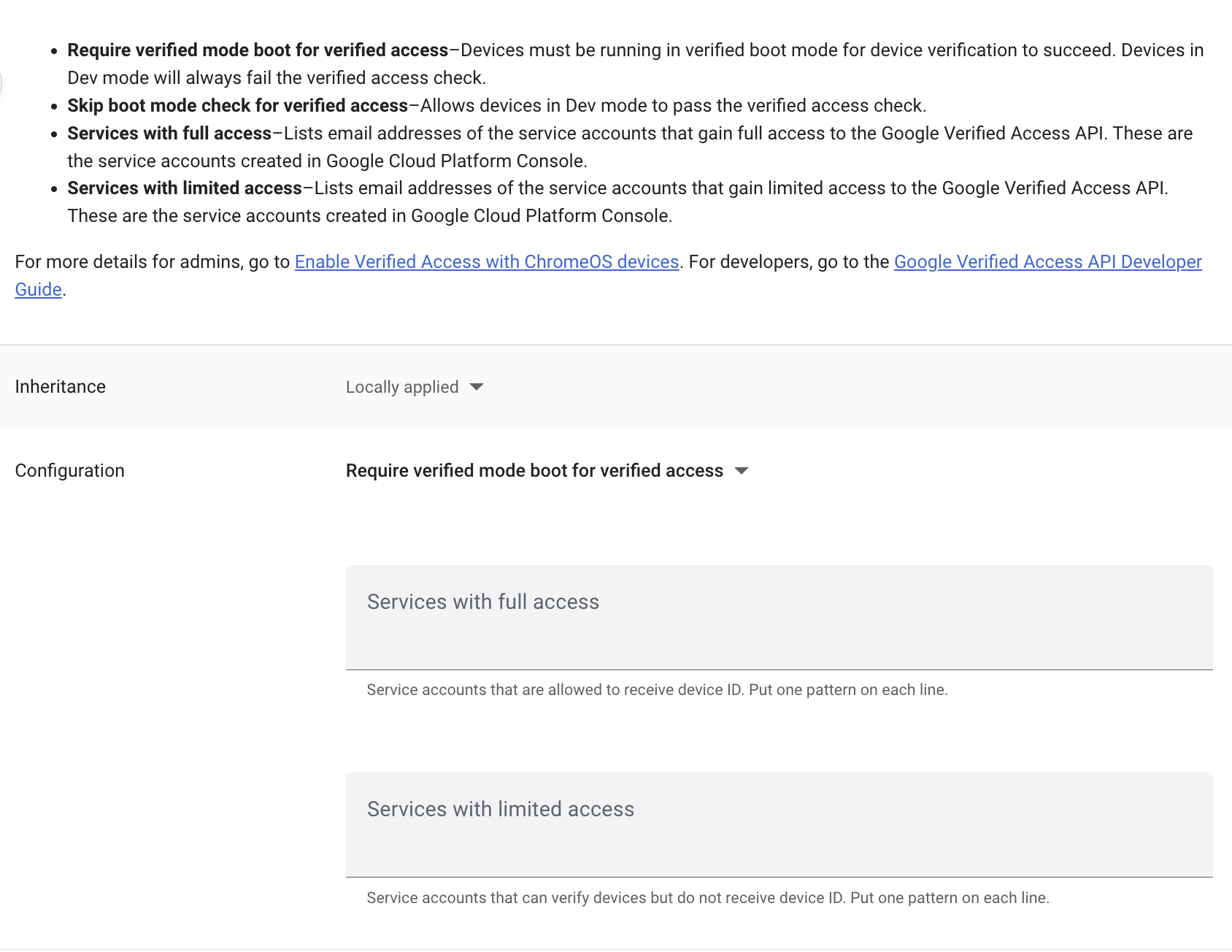Screen dimensions: 1232x952
Task: Open the Google Verified Access API Developer Guide
Action: (x=1049, y=261)
